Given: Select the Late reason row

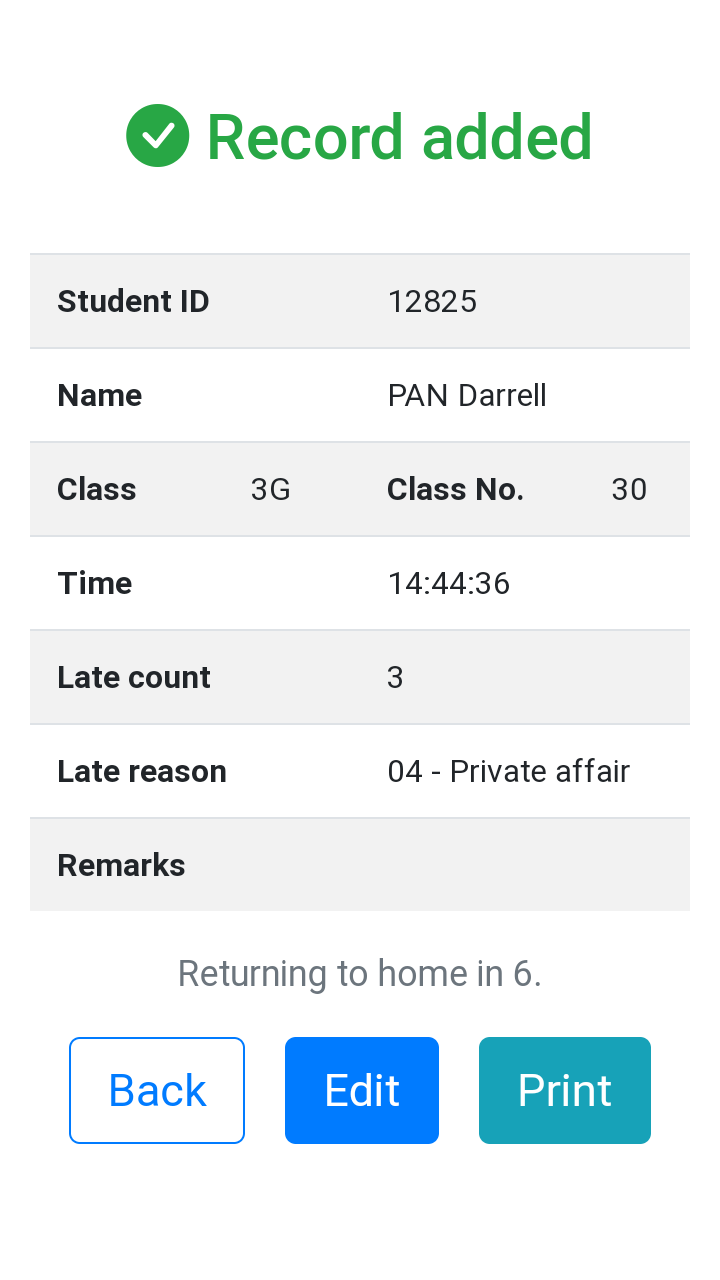Looking at the screenshot, I should click(x=360, y=771).
